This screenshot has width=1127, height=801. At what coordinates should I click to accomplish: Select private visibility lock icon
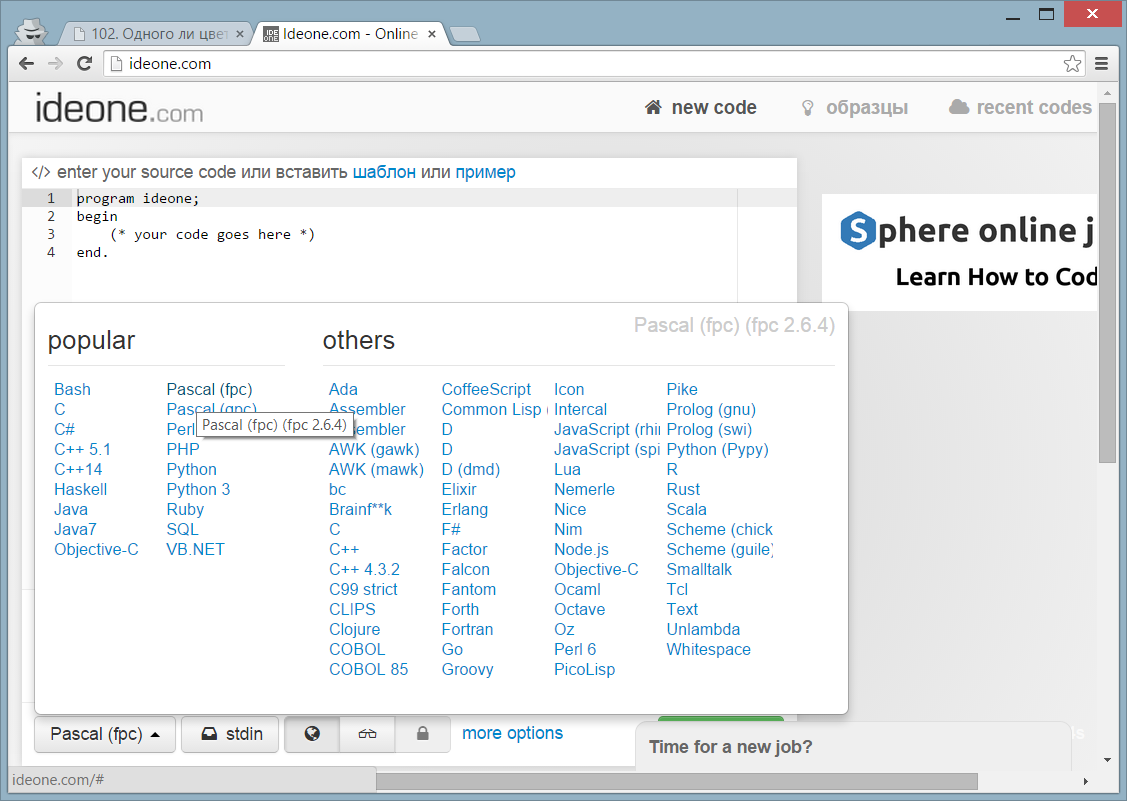423,733
